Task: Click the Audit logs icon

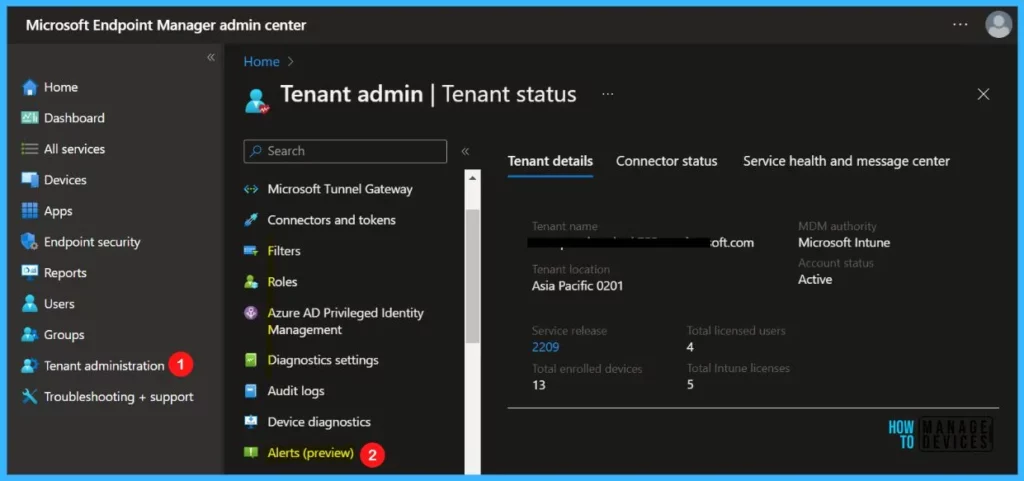Action: (251, 391)
